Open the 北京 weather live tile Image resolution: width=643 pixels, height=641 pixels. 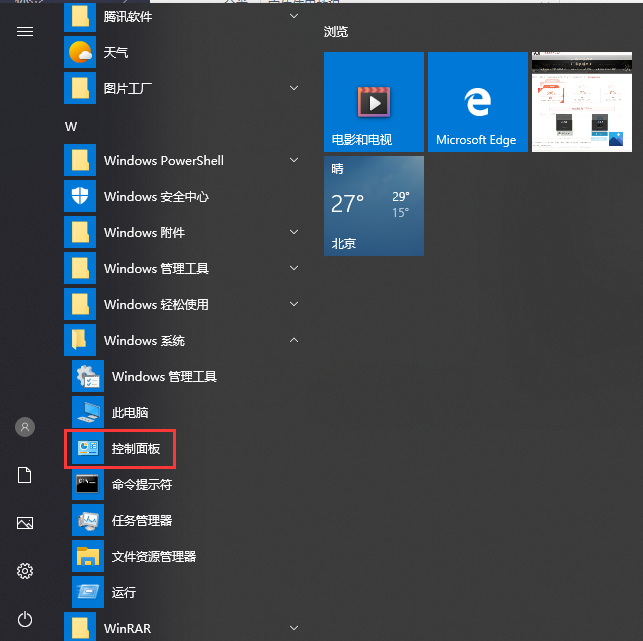pyautogui.click(x=374, y=206)
